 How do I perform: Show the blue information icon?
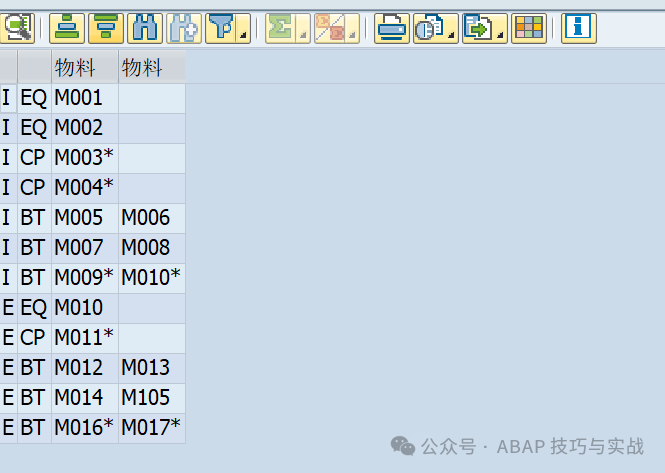tap(578, 28)
